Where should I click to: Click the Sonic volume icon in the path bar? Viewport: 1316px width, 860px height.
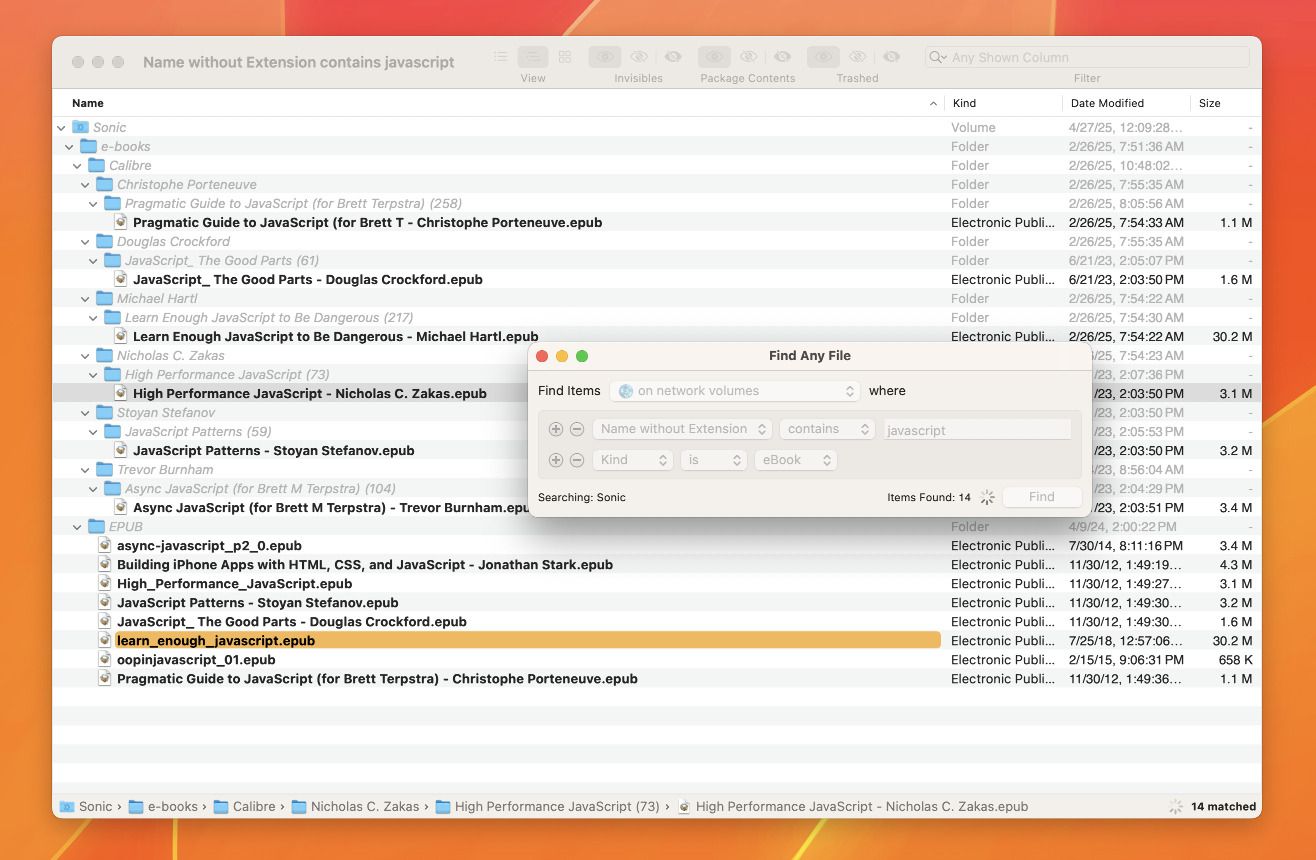click(68, 806)
